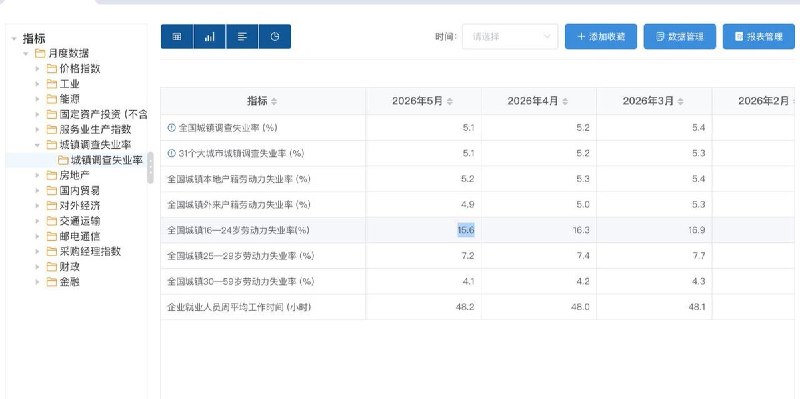Click the sidebar panel drag handle

150,168
